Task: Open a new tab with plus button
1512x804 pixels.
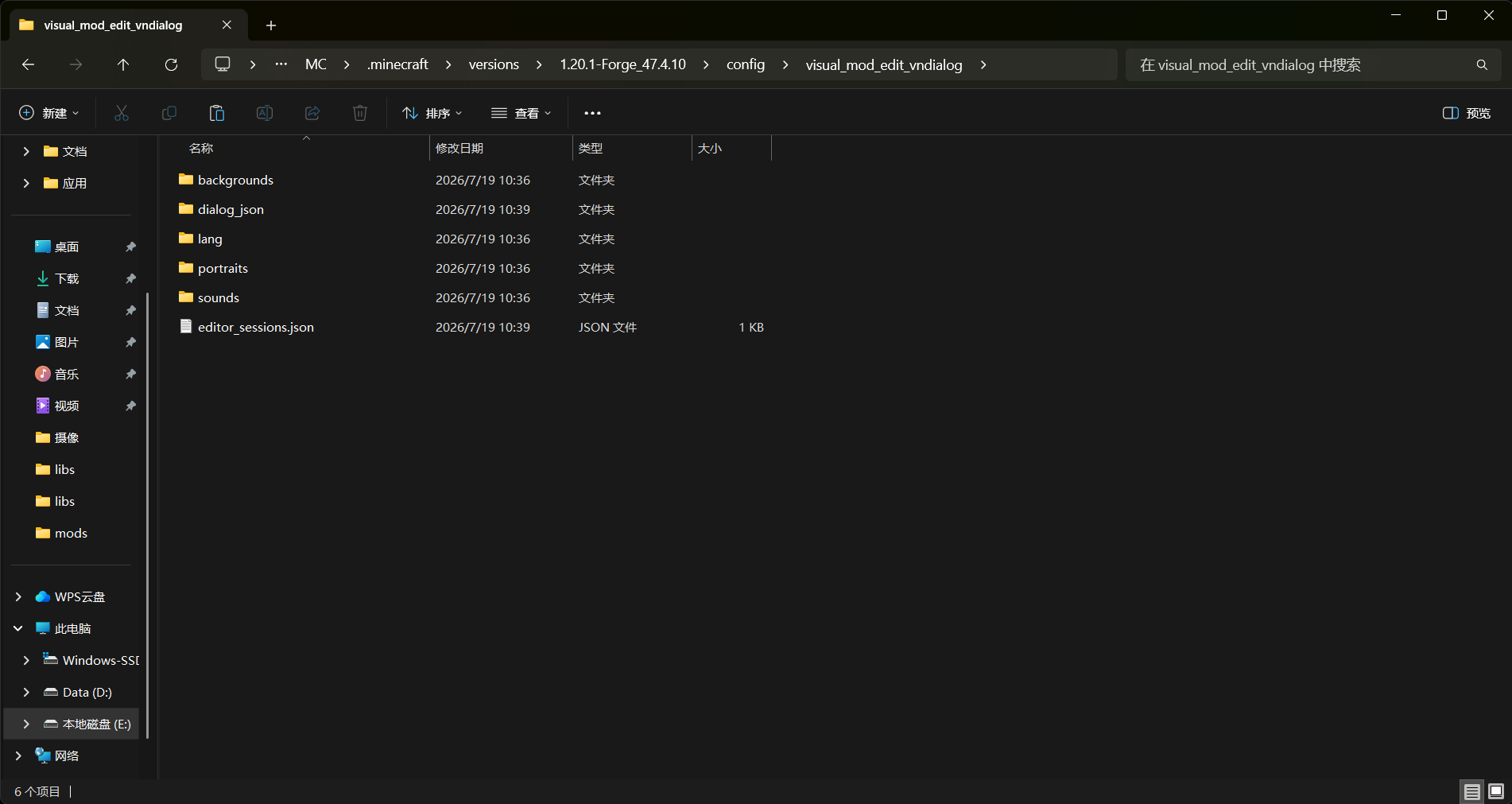Action: pyautogui.click(x=271, y=25)
